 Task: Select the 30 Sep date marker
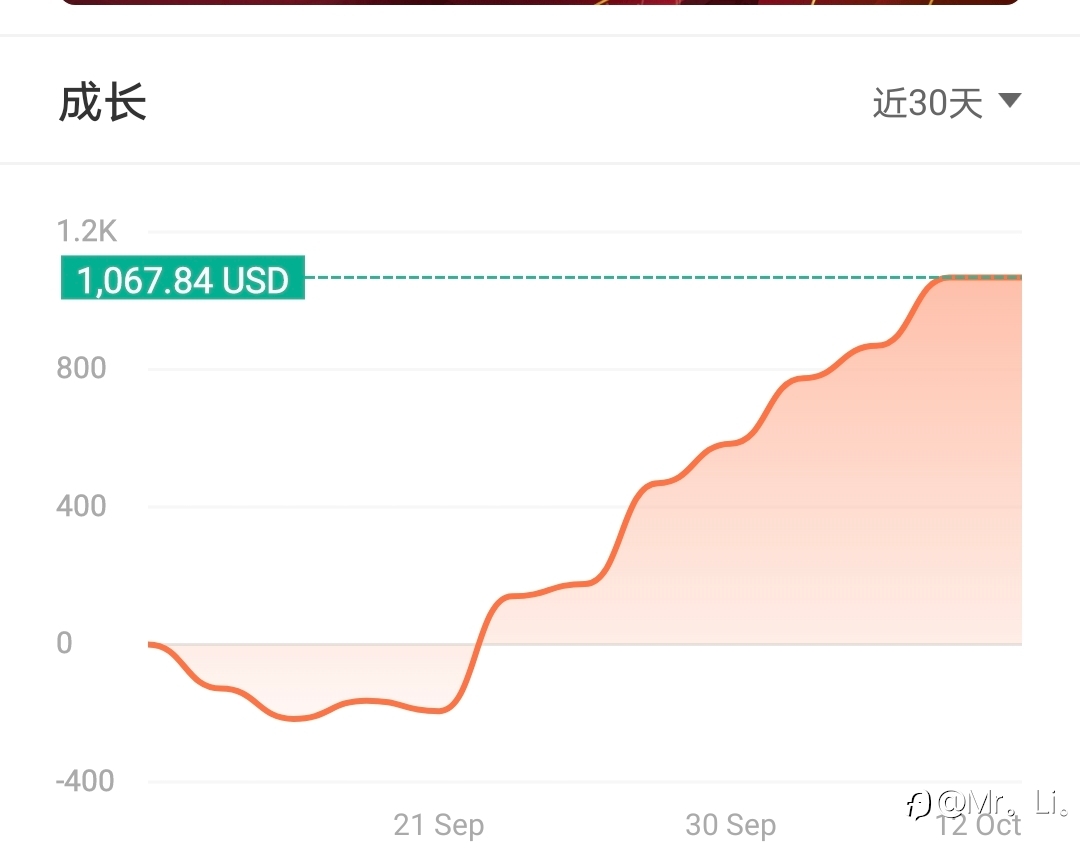point(731,825)
